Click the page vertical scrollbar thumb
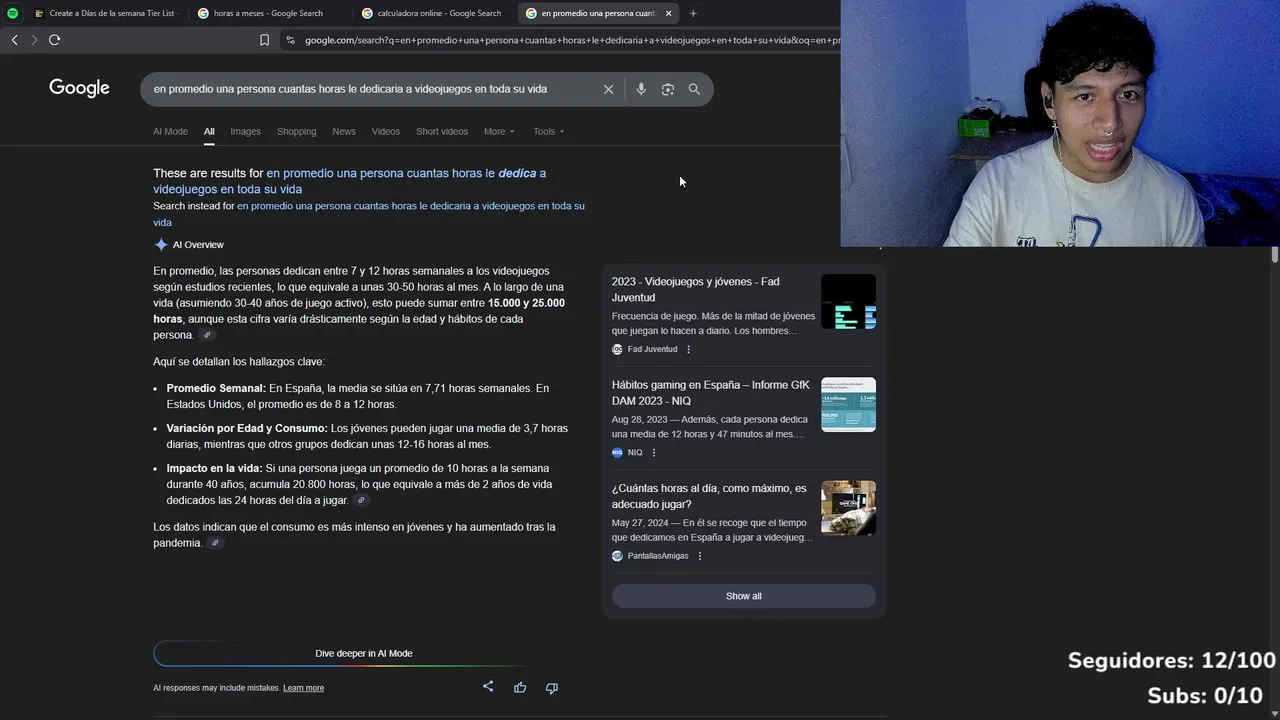 pyautogui.click(x=1274, y=254)
